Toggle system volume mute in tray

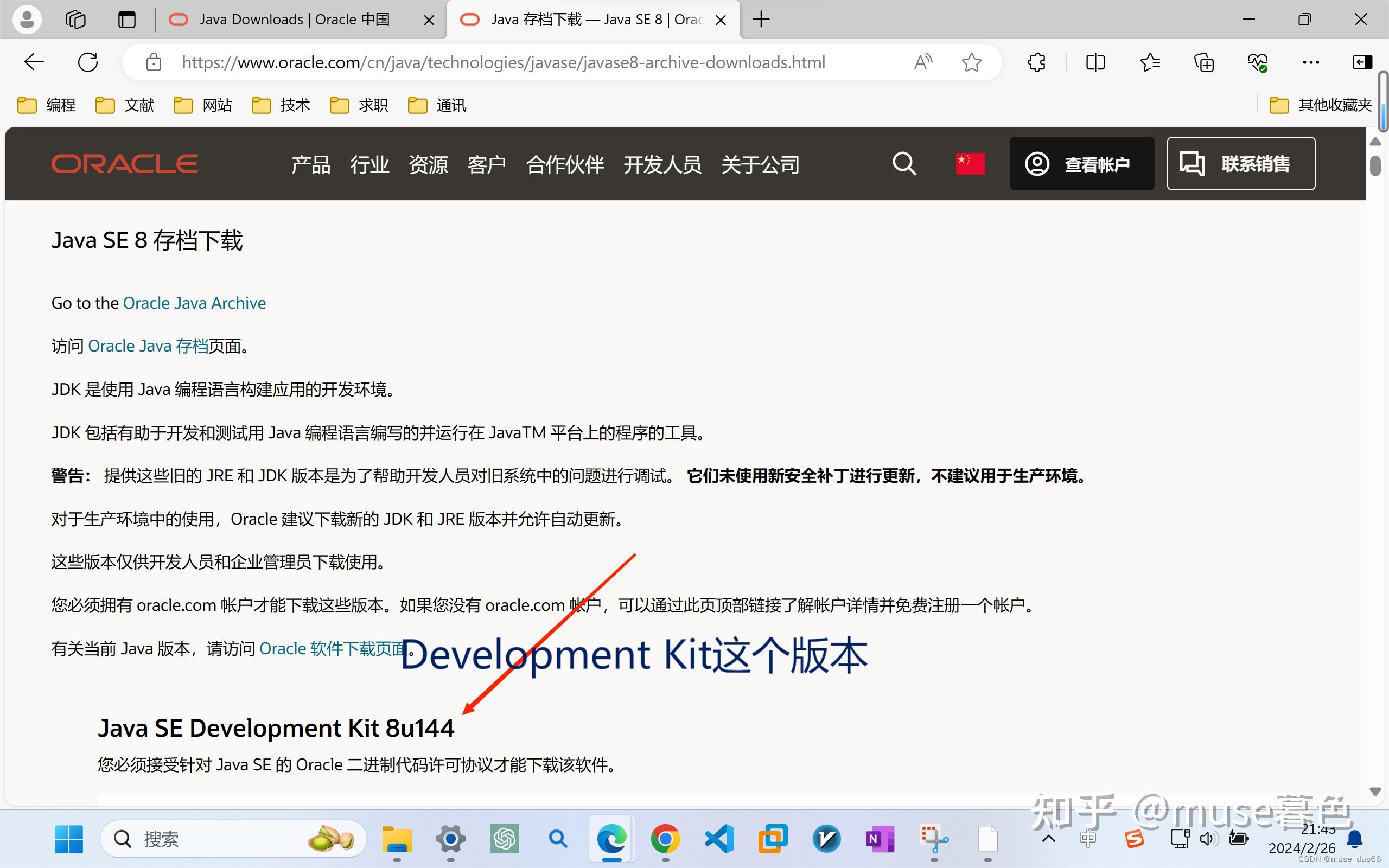click(x=1209, y=839)
